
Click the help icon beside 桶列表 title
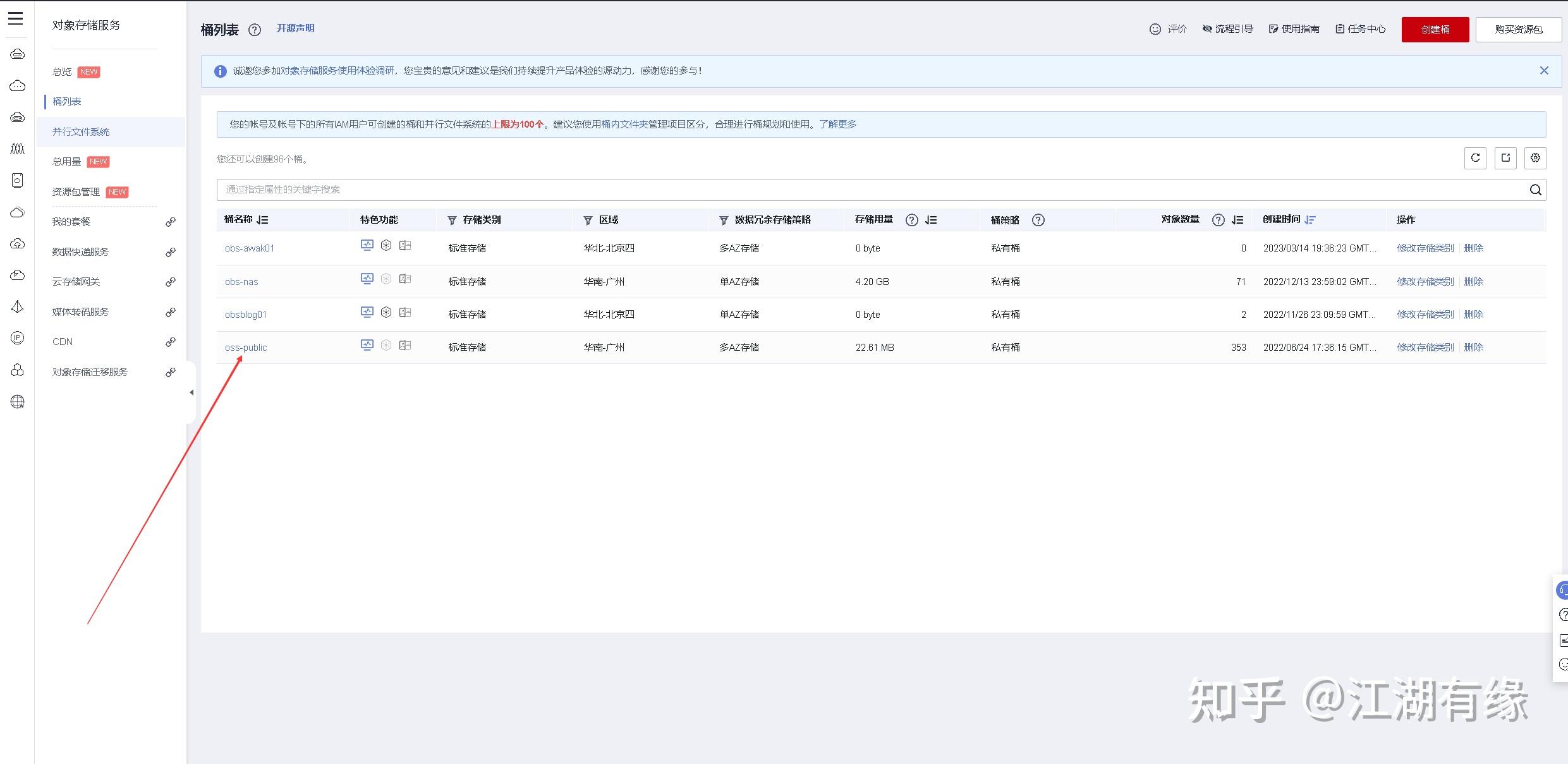click(255, 30)
